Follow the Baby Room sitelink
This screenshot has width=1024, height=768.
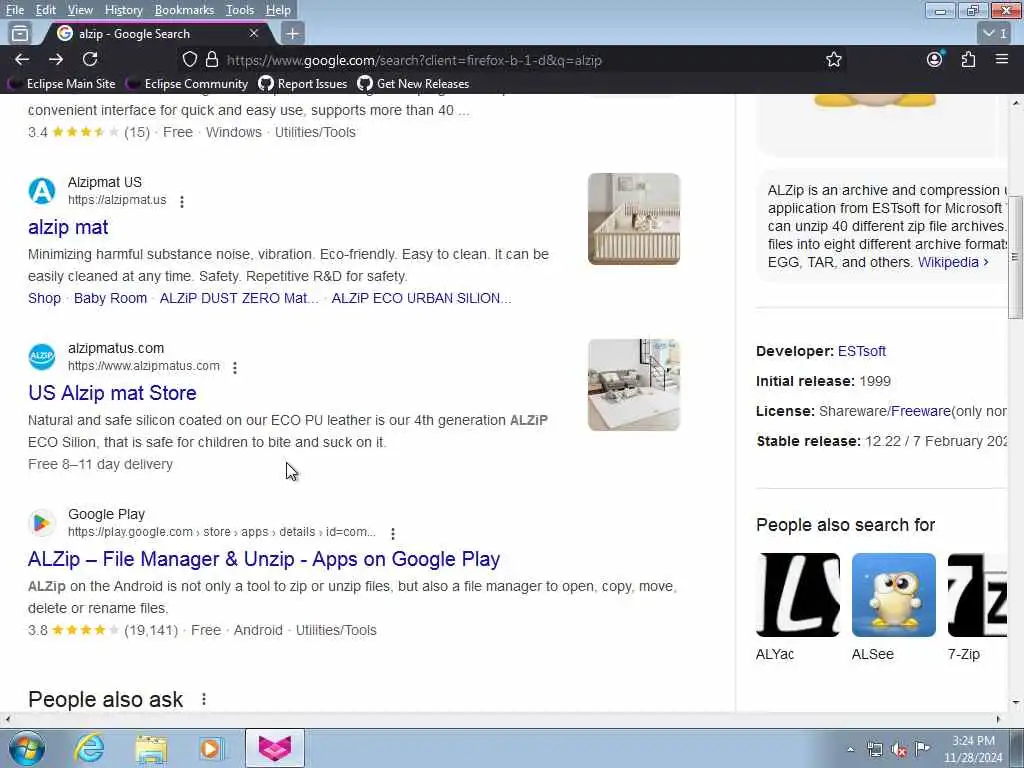[x=110, y=298]
